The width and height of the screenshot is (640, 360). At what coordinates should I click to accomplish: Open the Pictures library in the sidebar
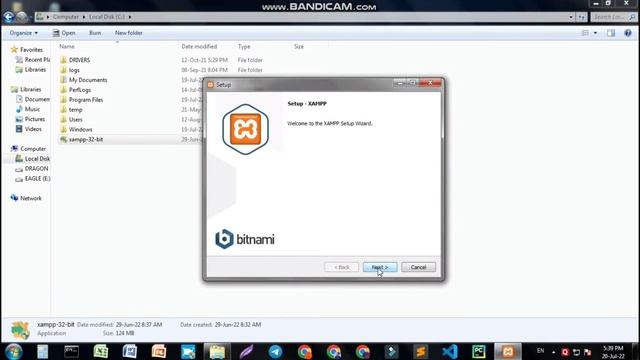(35, 119)
